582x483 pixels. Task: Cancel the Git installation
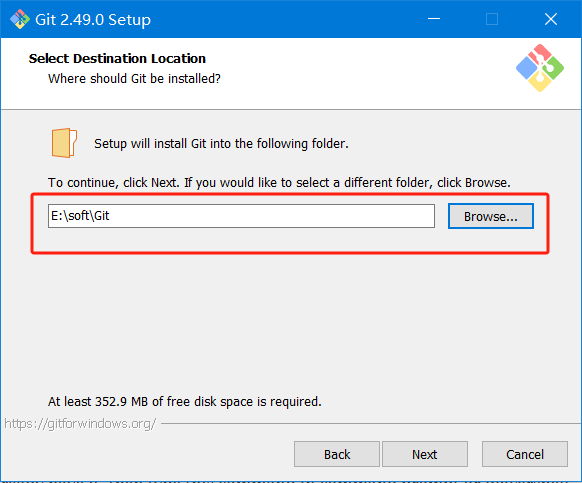525,454
